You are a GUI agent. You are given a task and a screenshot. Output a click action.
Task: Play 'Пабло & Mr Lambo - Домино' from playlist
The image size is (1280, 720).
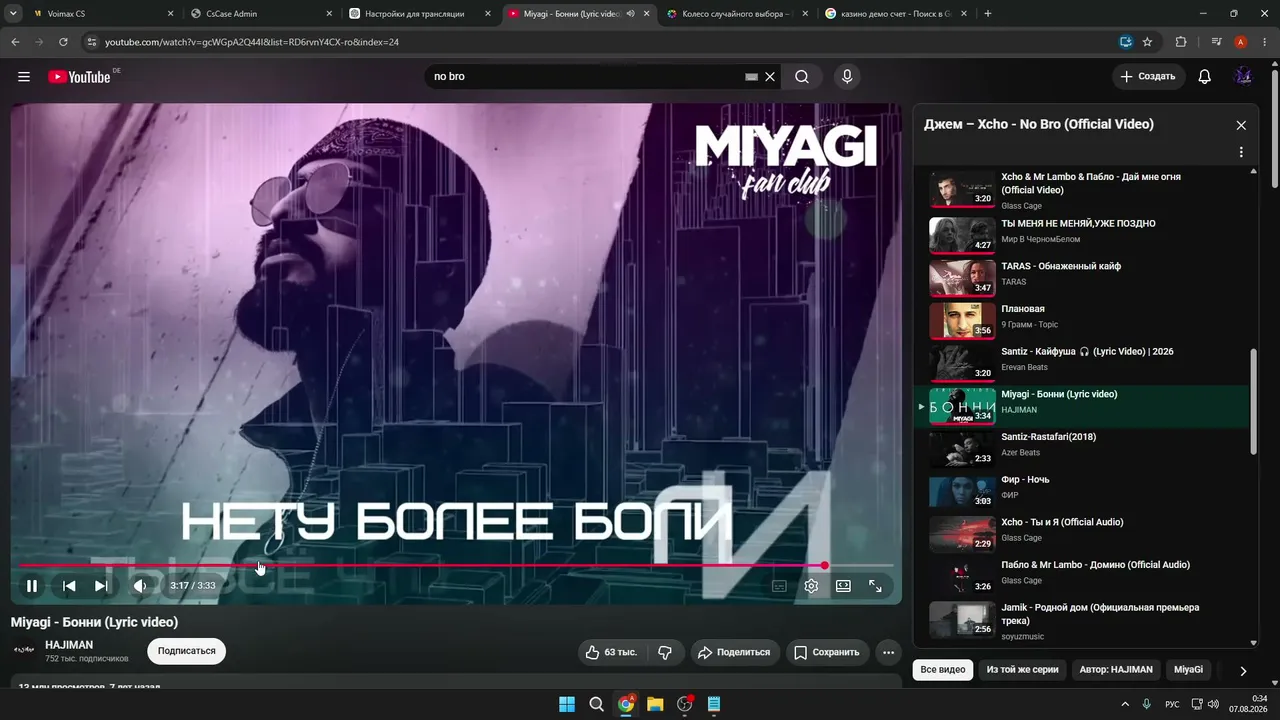pyautogui.click(x=1084, y=575)
